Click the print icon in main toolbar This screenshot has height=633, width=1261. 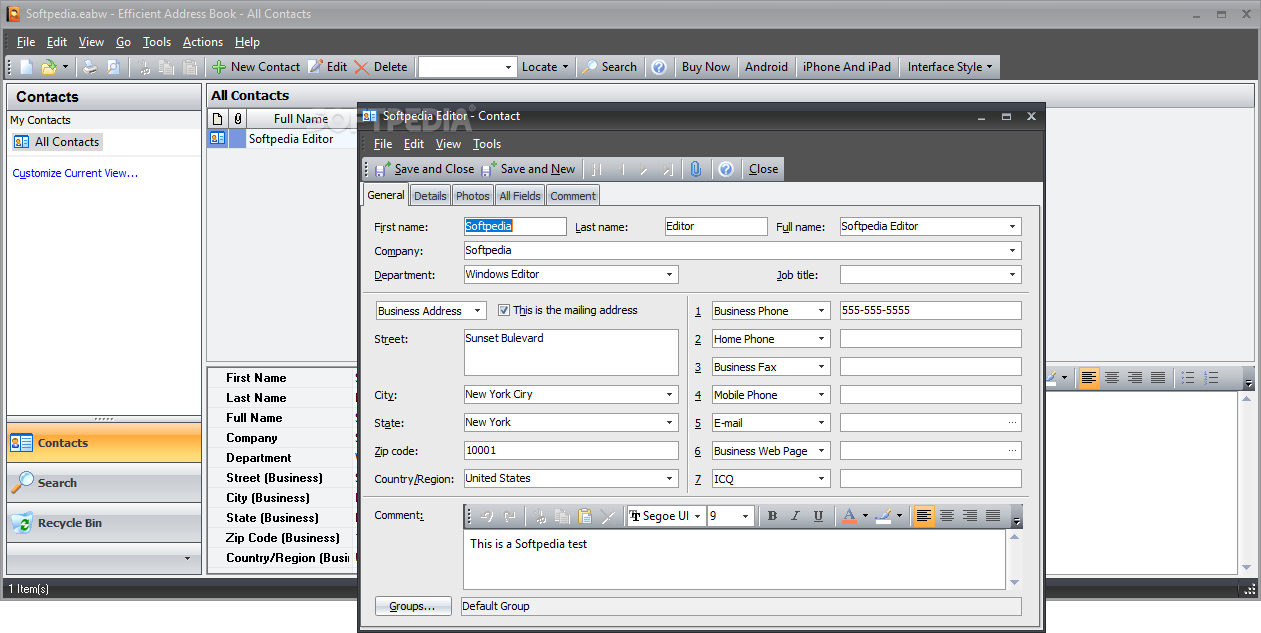click(x=90, y=67)
